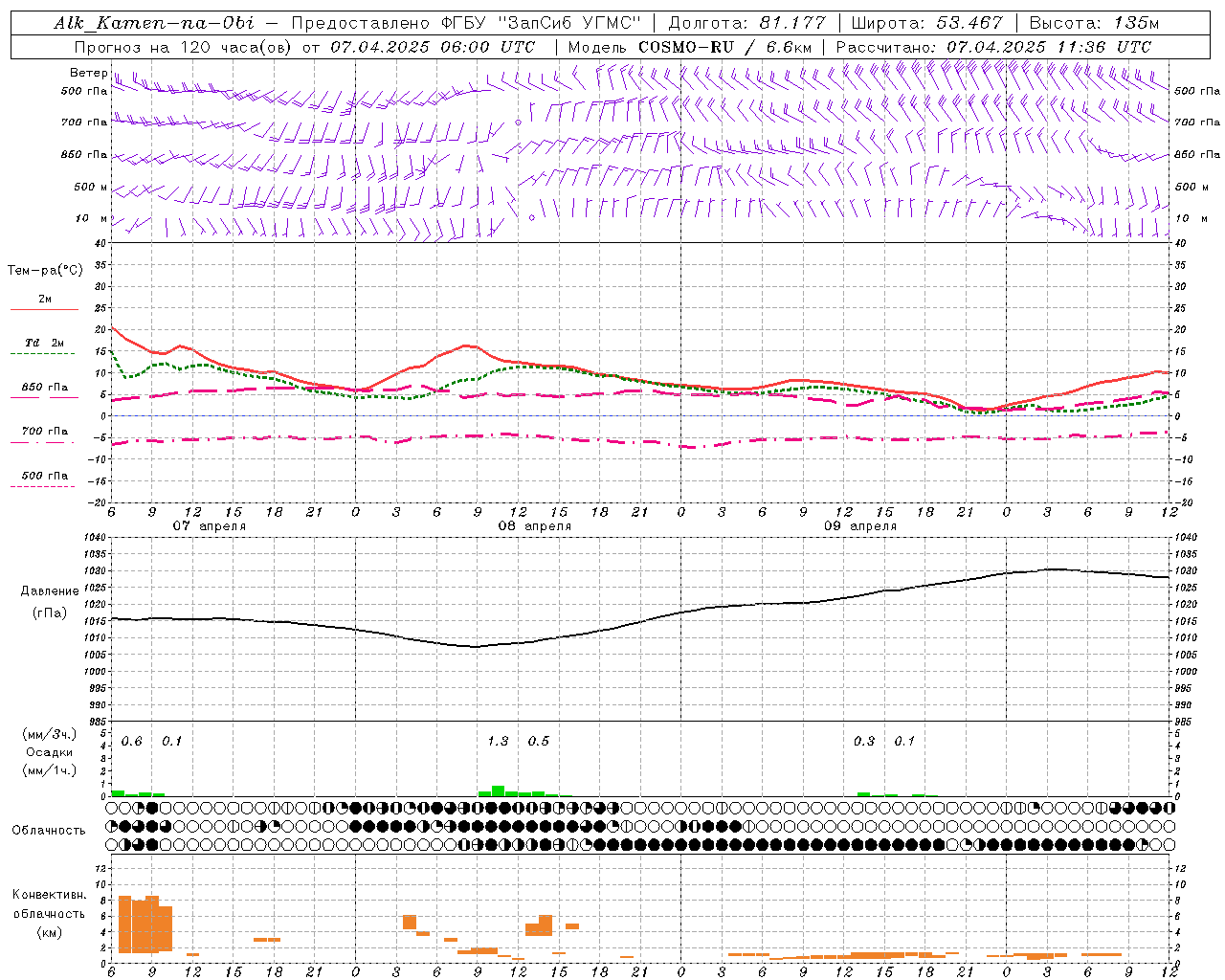Select the text Предоставлено ФГБУ "ЗапСиб УГМС"
This screenshot has height=980, width=1225.
tap(466, 23)
